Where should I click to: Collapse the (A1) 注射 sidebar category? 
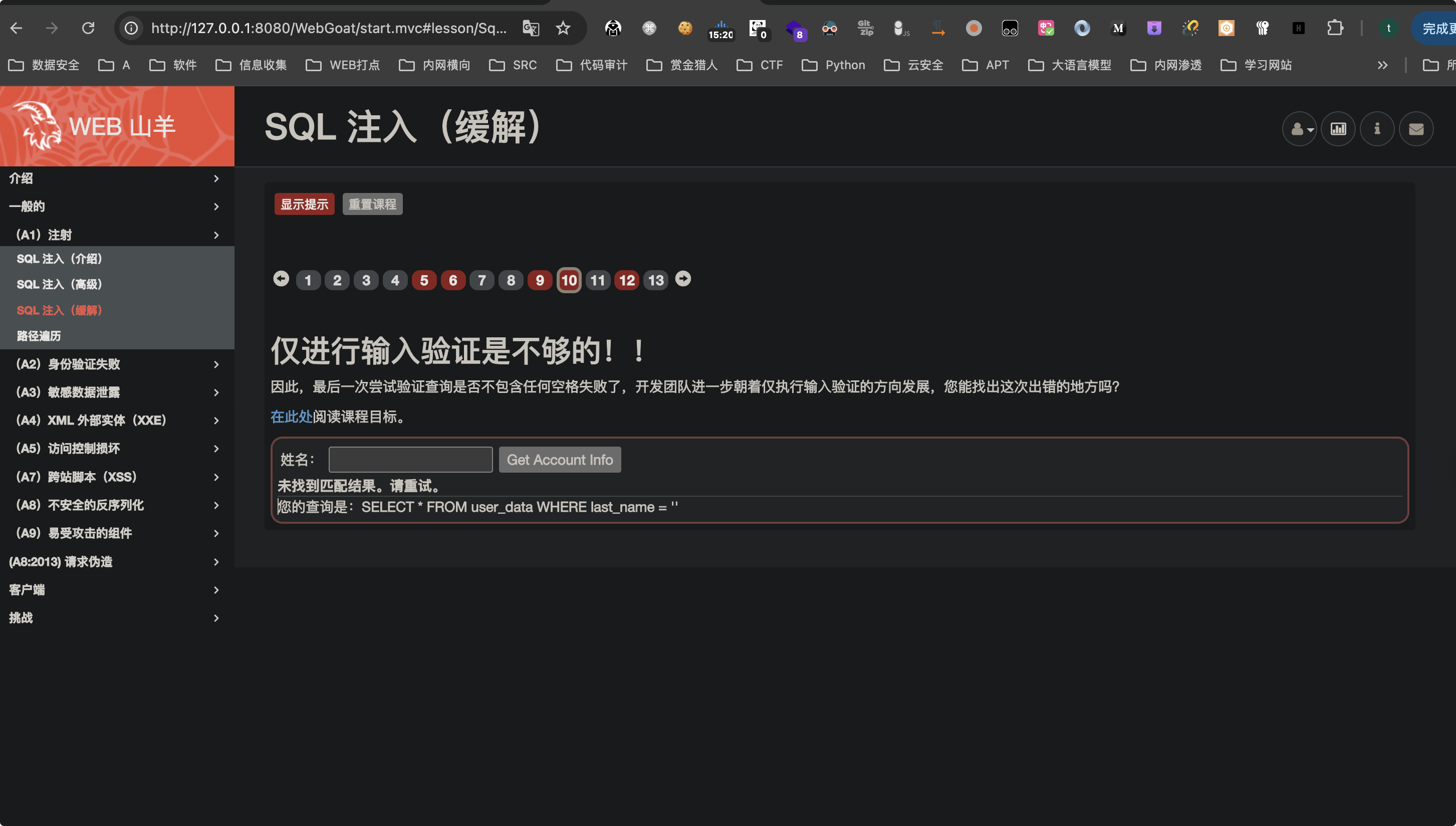pos(117,234)
